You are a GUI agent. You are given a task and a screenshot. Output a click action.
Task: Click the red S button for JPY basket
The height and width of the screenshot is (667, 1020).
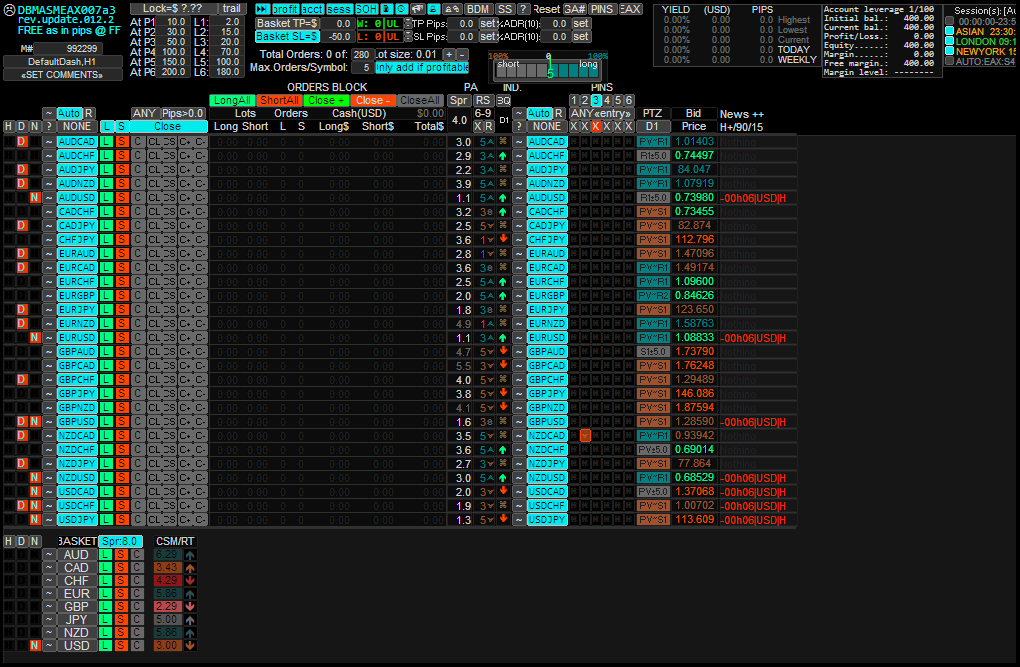(121, 619)
